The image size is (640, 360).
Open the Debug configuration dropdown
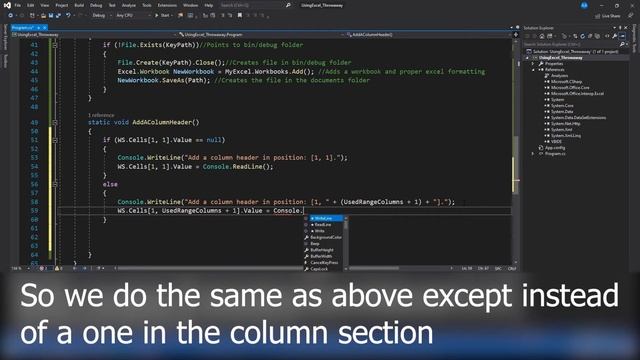(x=101, y=16)
